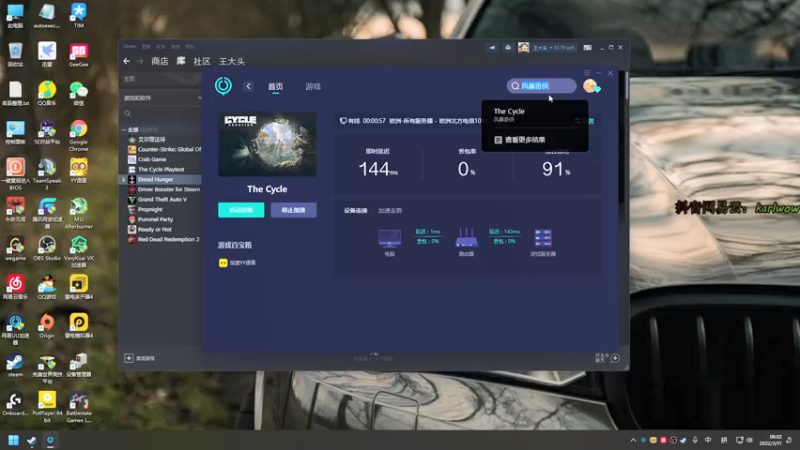Viewport: 800px width, 450px height.
Task: Select Red Dead Redemption 2 in library
Action: pos(161,239)
